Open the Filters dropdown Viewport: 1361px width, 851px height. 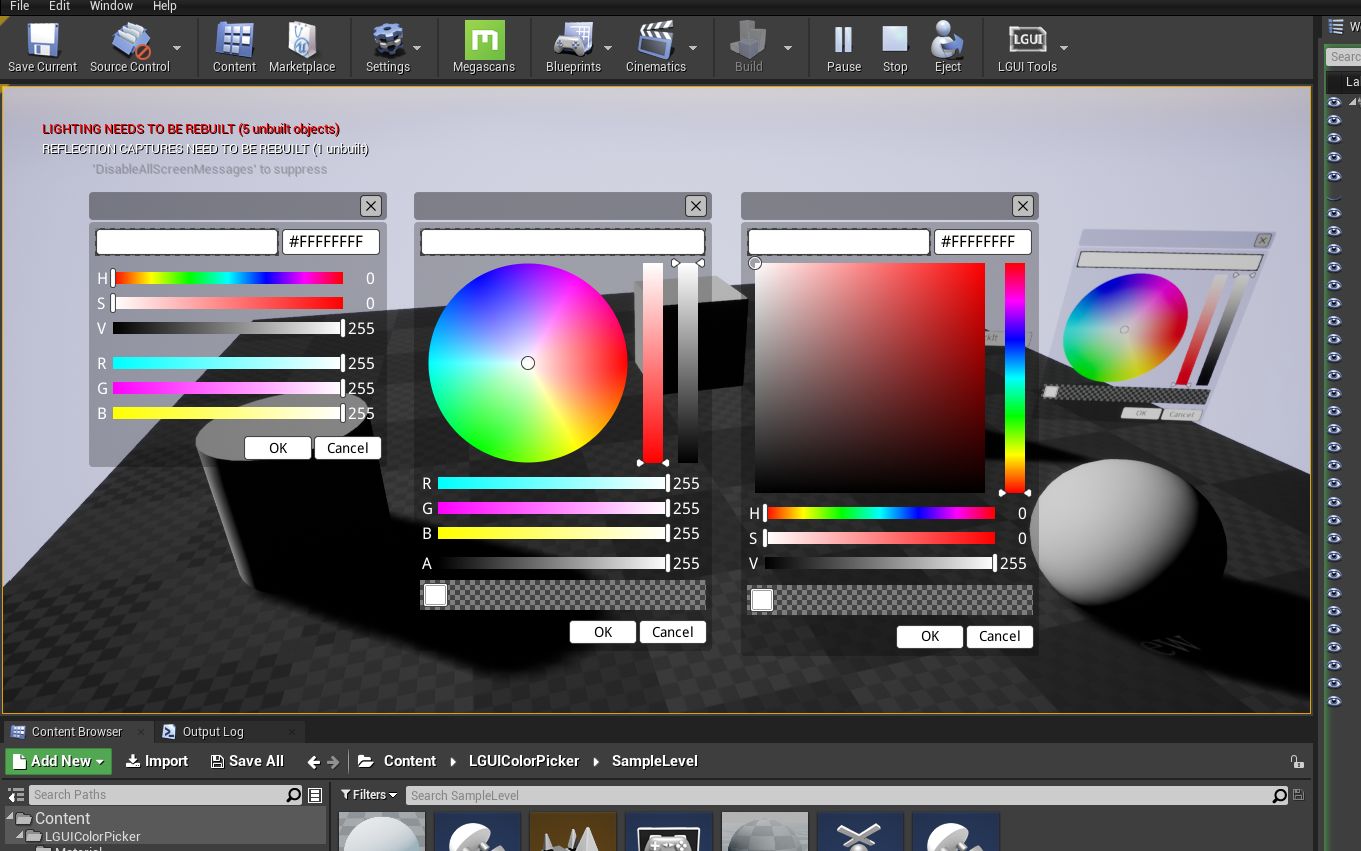369,795
